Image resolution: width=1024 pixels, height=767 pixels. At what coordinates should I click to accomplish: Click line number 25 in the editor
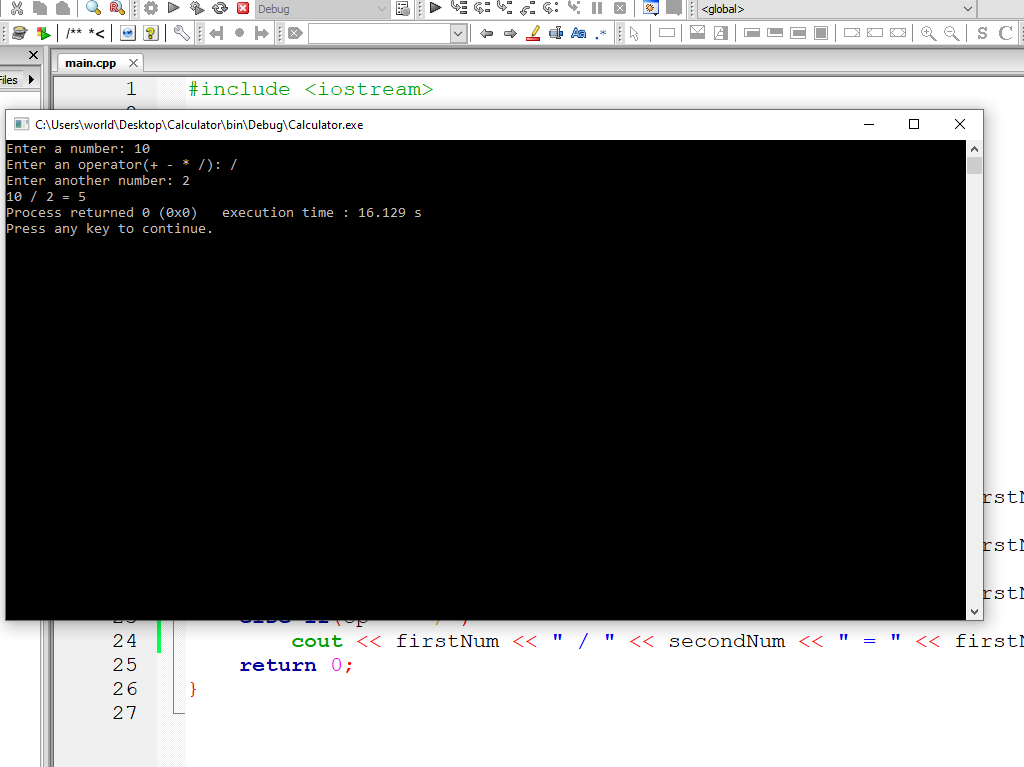pyautogui.click(x=125, y=665)
